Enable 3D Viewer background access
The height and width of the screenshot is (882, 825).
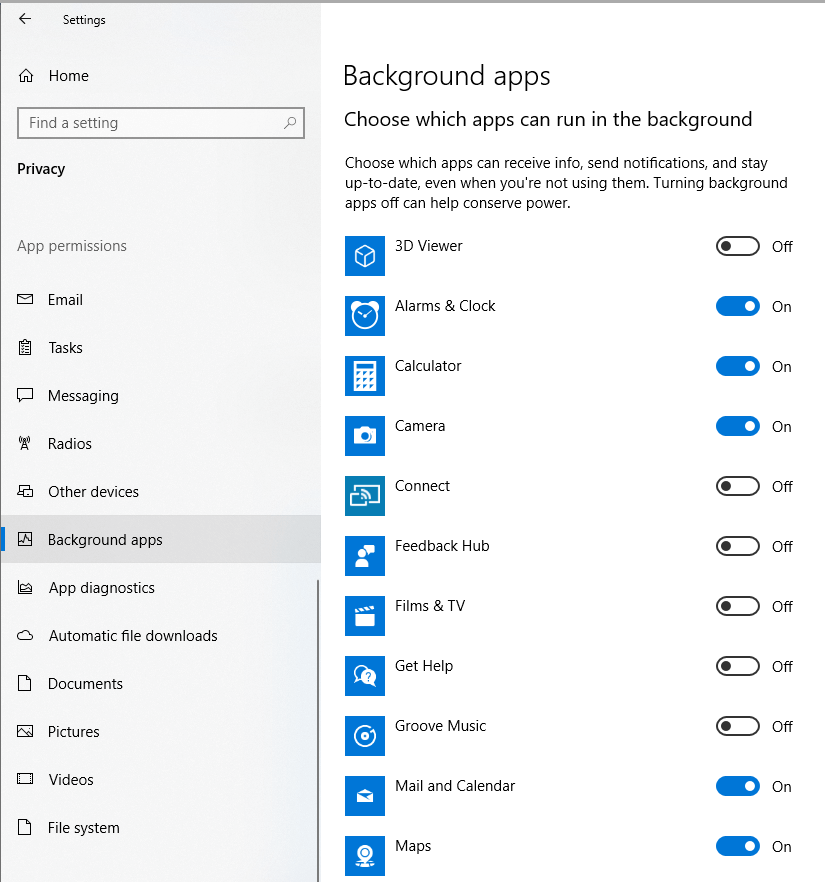coord(737,246)
